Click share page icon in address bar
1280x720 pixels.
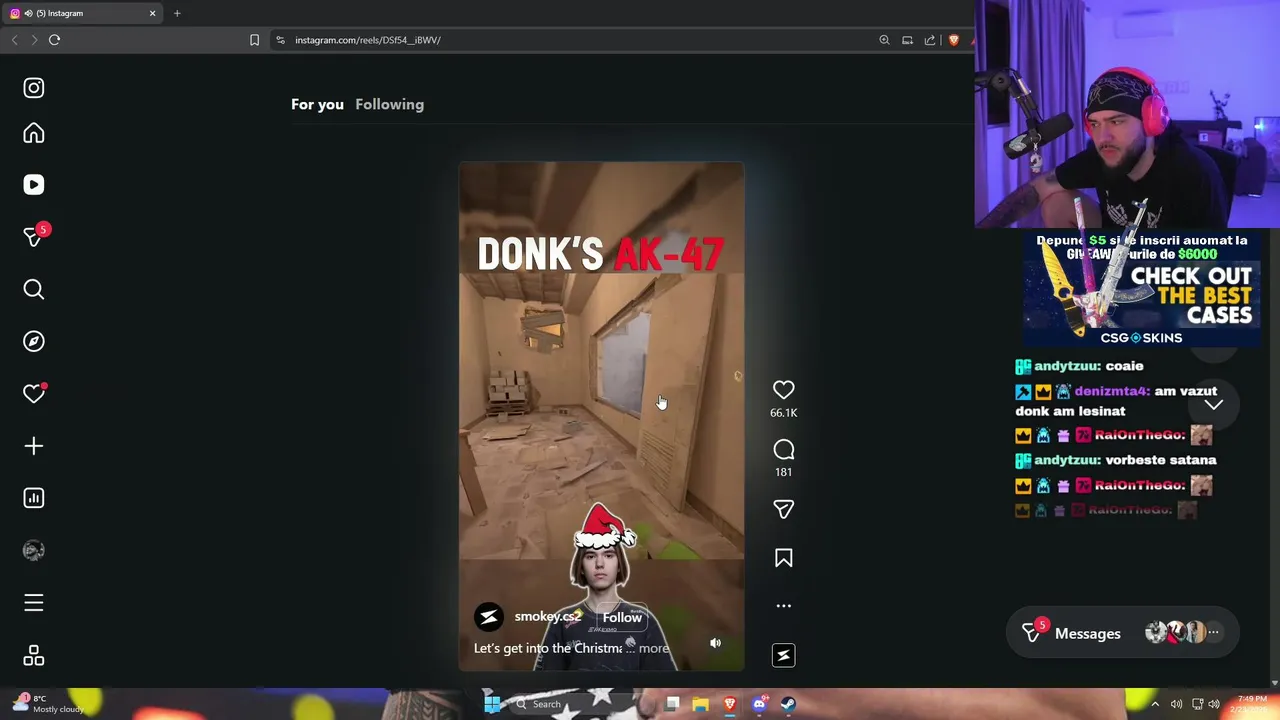click(930, 40)
